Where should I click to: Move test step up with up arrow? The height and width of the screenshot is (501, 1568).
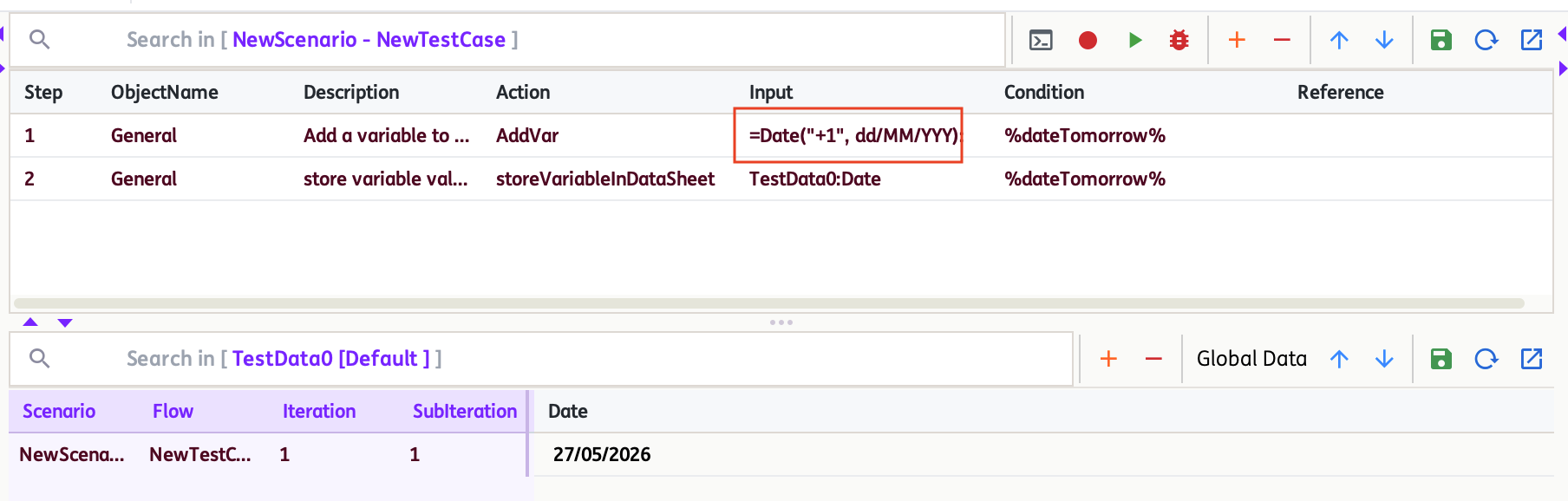coord(1339,40)
